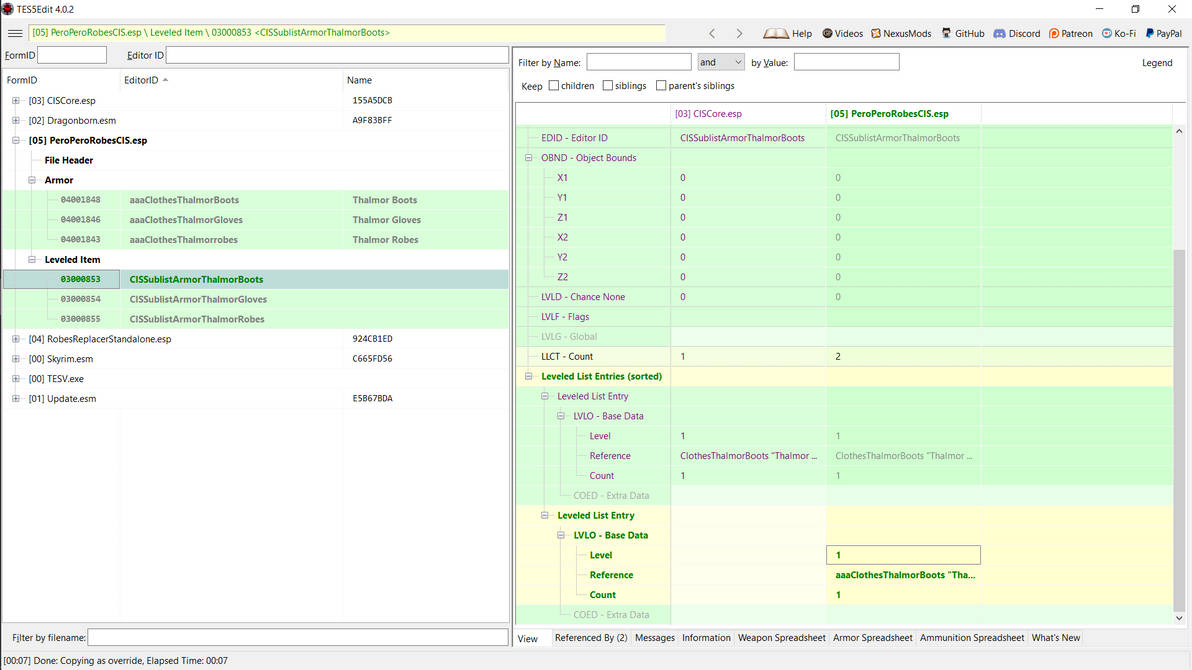Expand the Skyrim.esm tree node
The width and height of the screenshot is (1192, 670).
16,359
